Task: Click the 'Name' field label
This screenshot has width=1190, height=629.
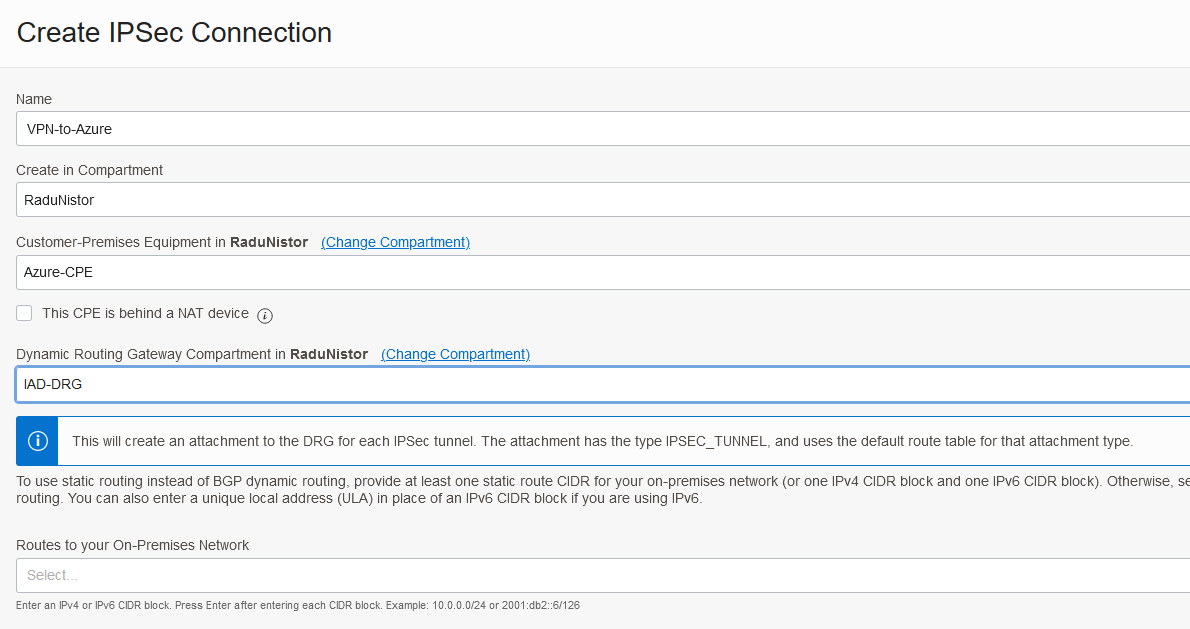Action: [34, 99]
